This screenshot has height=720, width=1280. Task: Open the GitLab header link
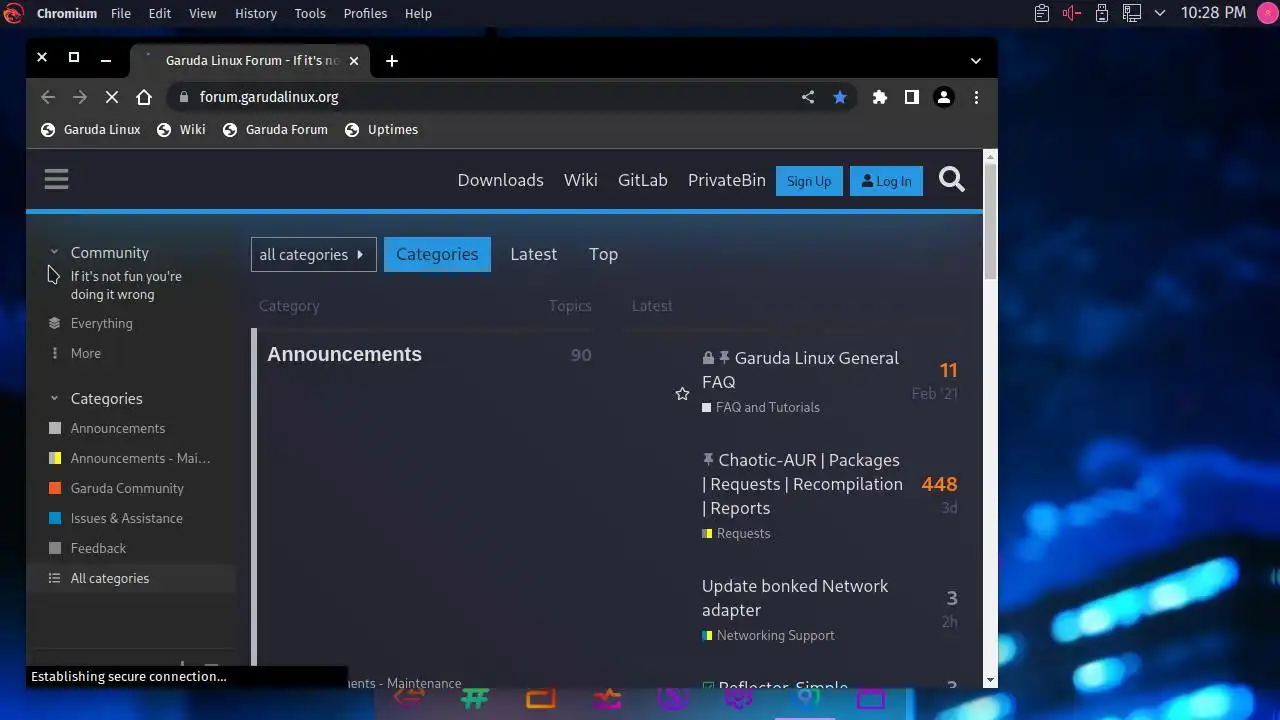pyautogui.click(x=642, y=180)
